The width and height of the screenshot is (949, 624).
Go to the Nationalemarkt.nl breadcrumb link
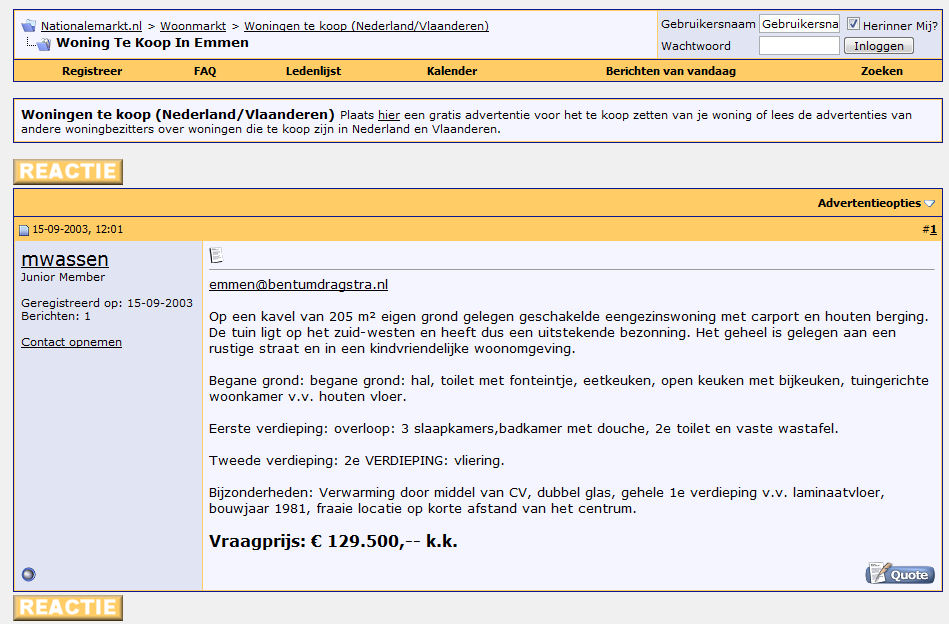91,26
